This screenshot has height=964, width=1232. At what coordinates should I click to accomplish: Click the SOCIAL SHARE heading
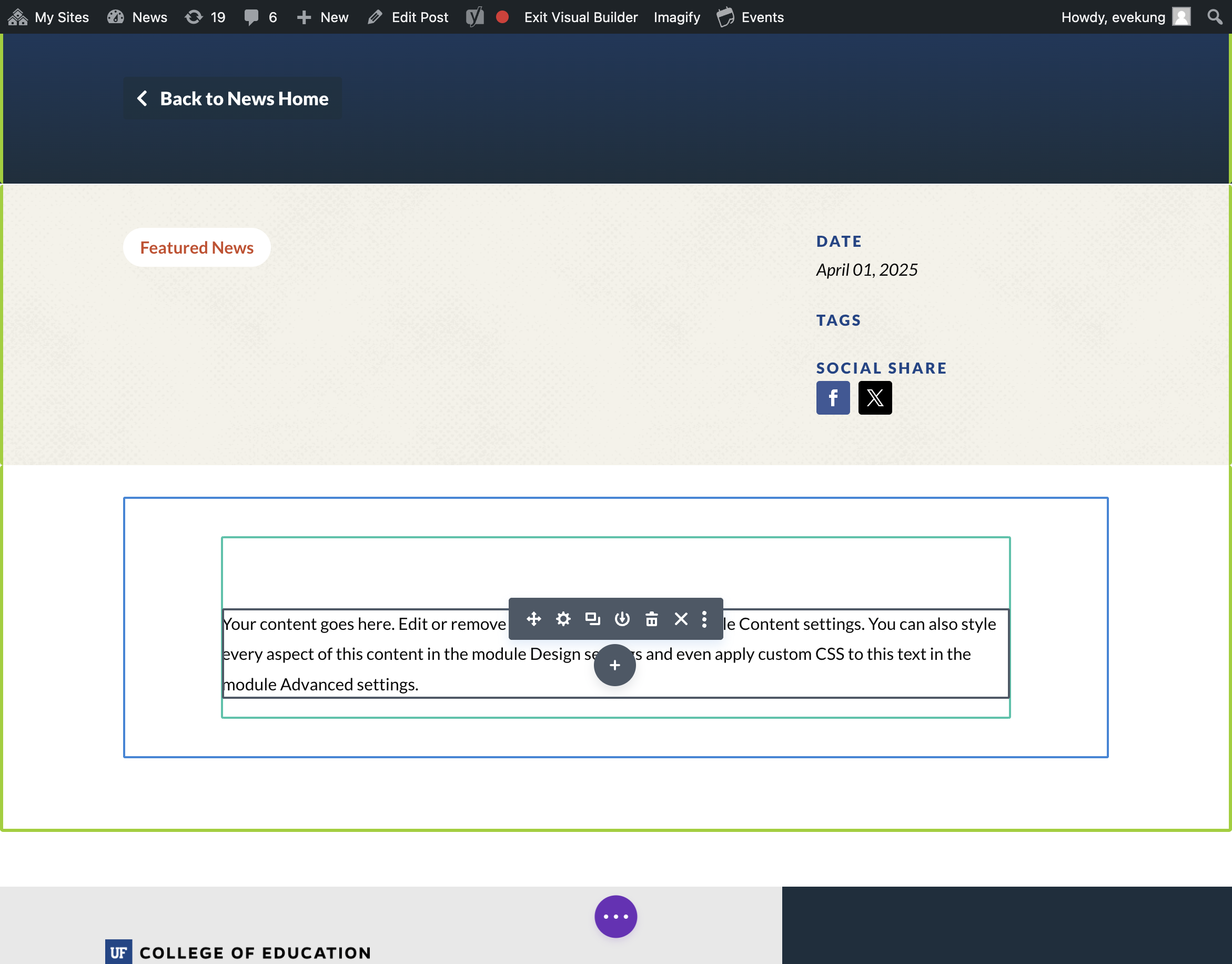click(x=882, y=368)
